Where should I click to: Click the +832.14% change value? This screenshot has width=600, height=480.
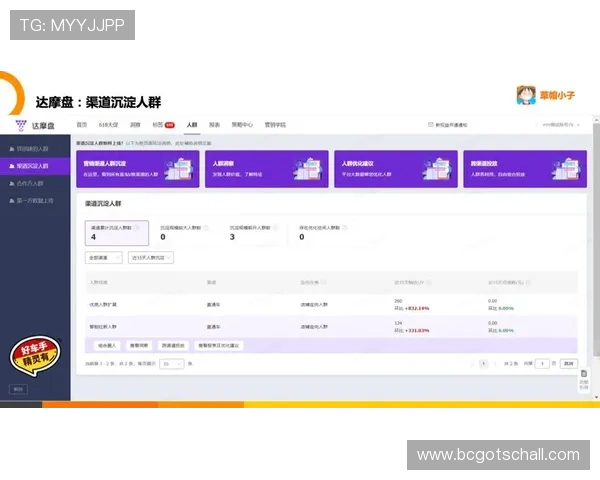point(417,308)
